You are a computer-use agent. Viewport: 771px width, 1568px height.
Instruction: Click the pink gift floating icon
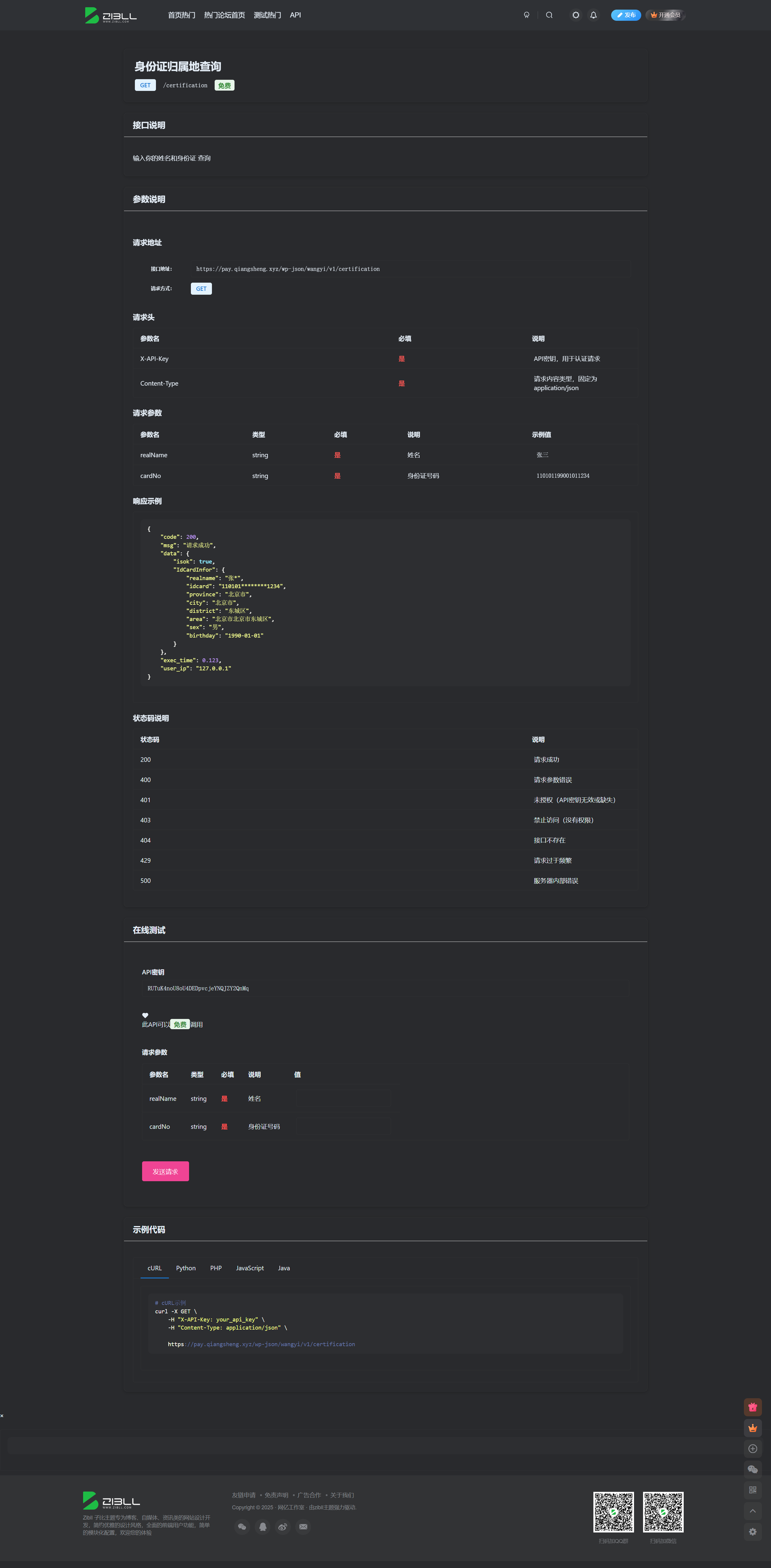tap(753, 1407)
